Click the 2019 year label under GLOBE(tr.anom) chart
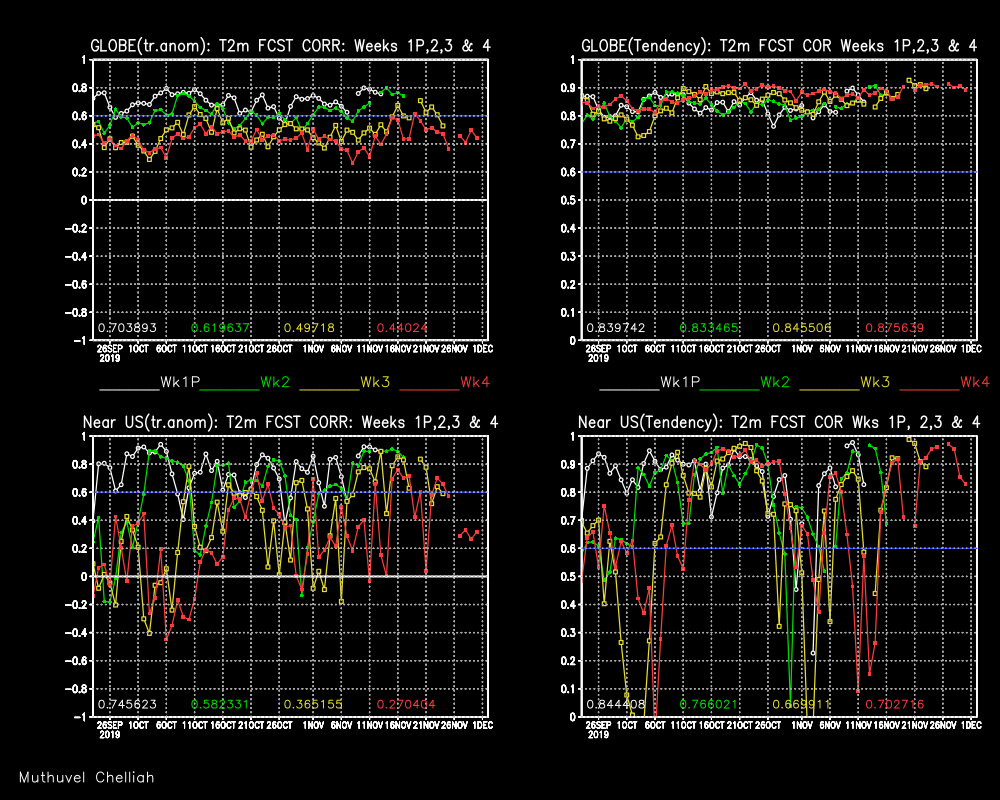1000x800 pixels. point(110,359)
